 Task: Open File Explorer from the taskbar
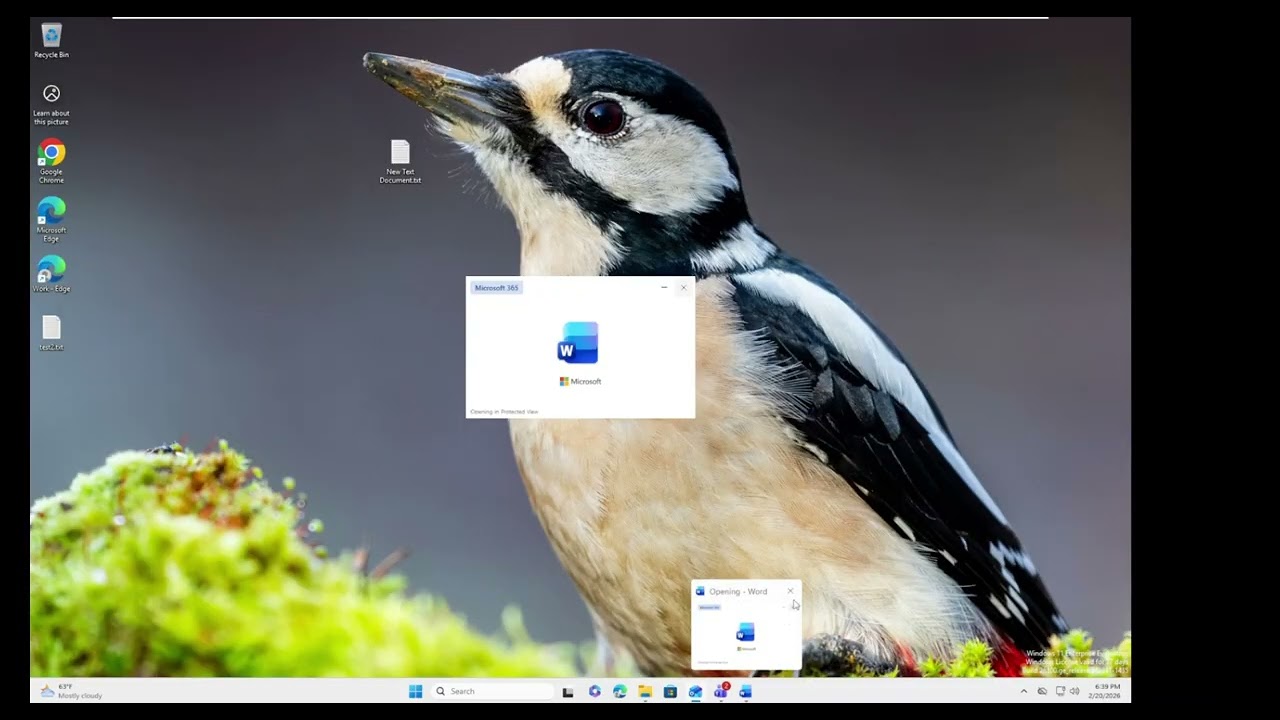coord(645,691)
